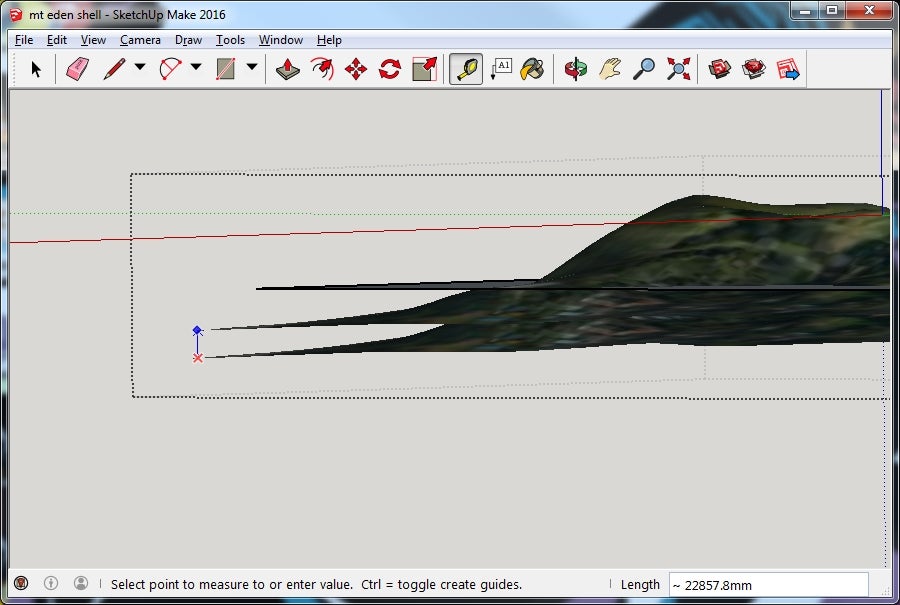Expand the shape tool dropdown arrow
The width and height of the screenshot is (900, 605).
click(x=252, y=68)
